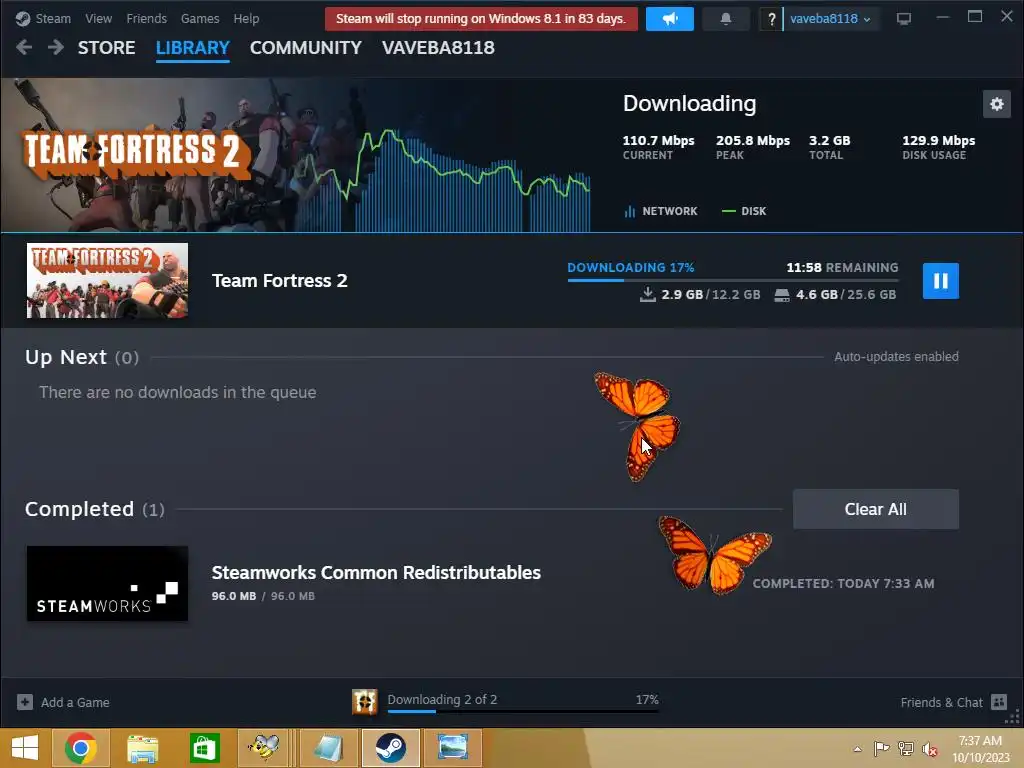Click the picture viewer taskbar icon
1024x768 pixels.
[x=453, y=748]
